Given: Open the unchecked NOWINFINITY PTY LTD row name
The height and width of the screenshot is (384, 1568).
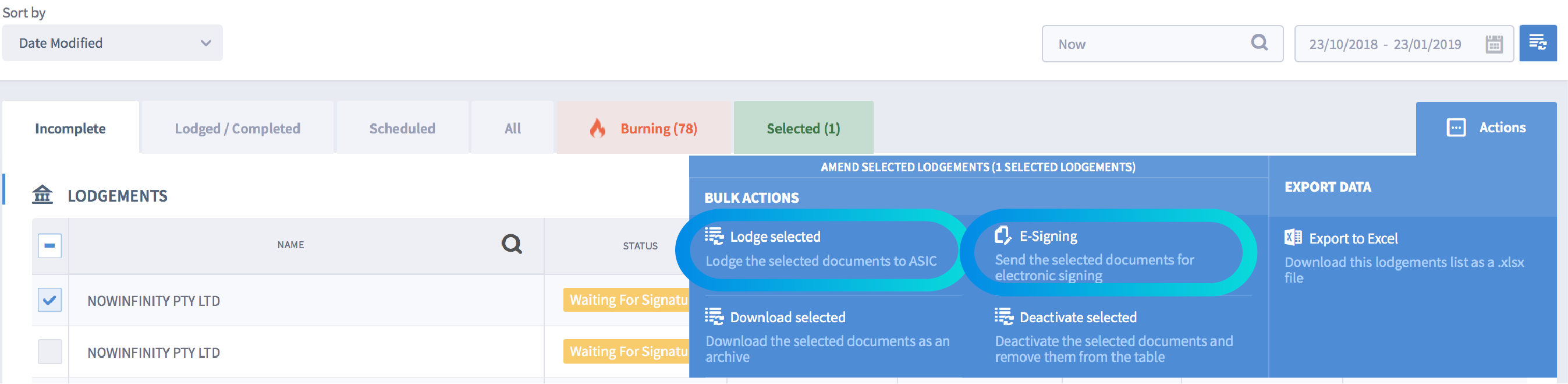Looking at the screenshot, I should pyautogui.click(x=154, y=353).
